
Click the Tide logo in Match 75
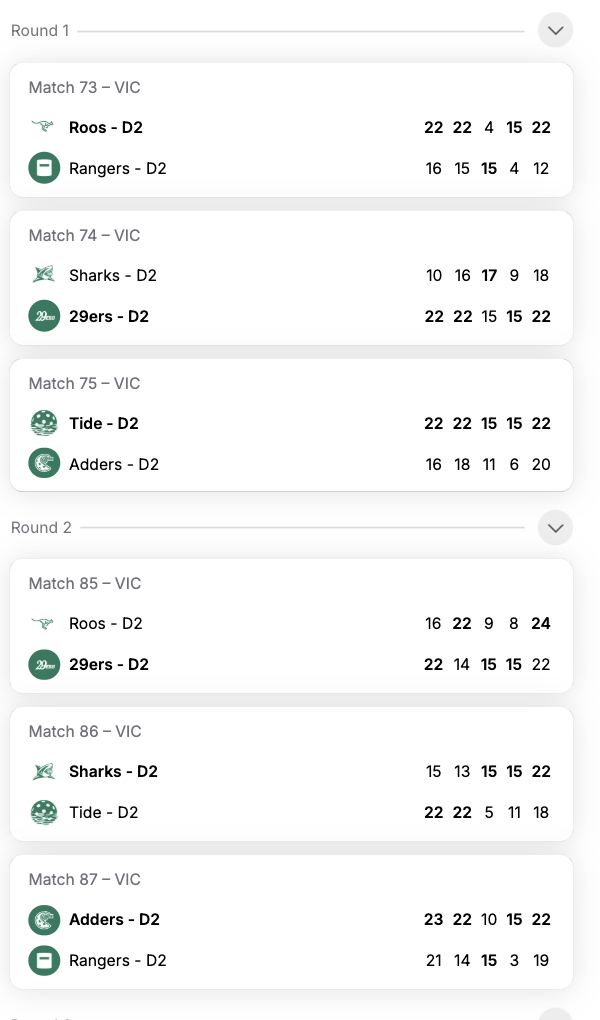click(44, 423)
